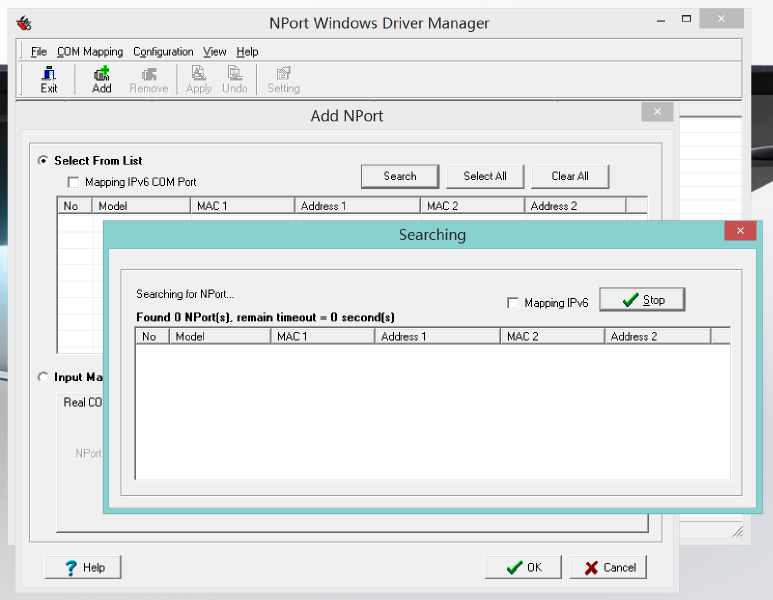Screen dimensions: 773x600
Task: Click the Clear All button
Action: coord(570,176)
